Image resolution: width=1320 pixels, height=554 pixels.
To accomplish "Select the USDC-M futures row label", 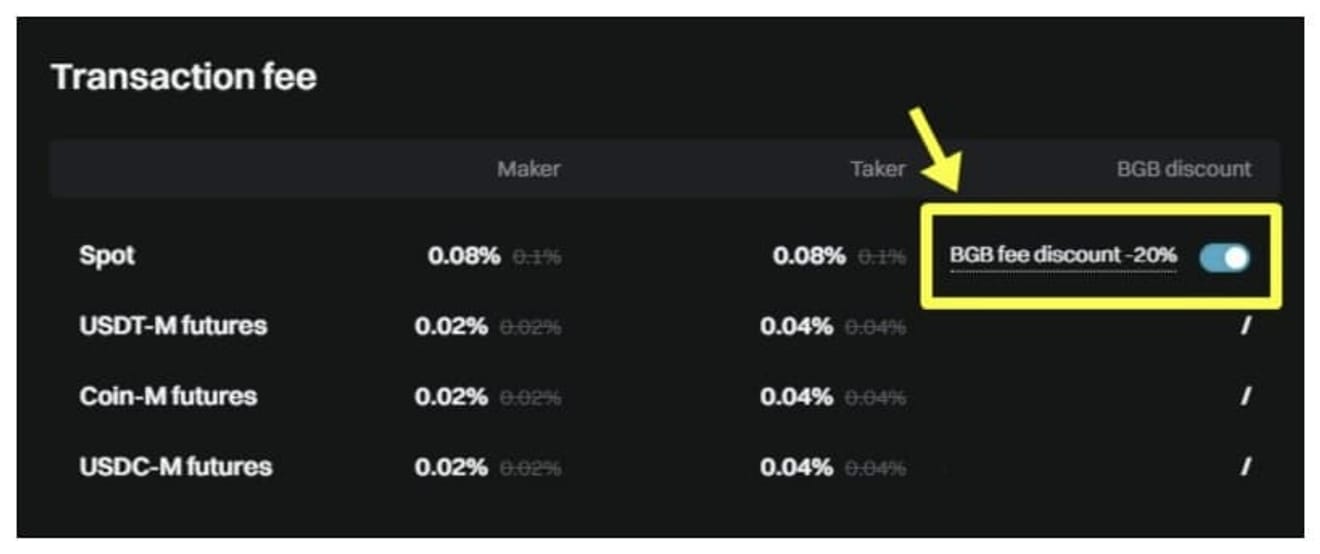I will [175, 467].
